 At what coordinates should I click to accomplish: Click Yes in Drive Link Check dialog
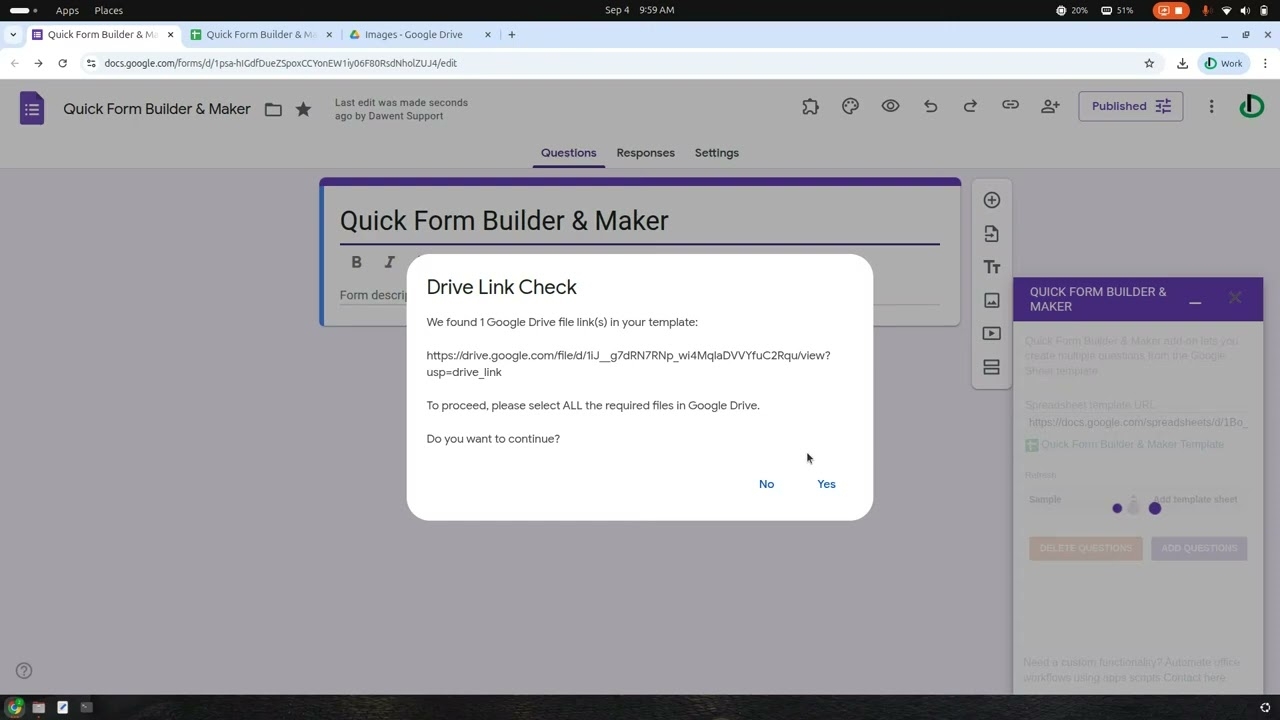click(x=826, y=484)
